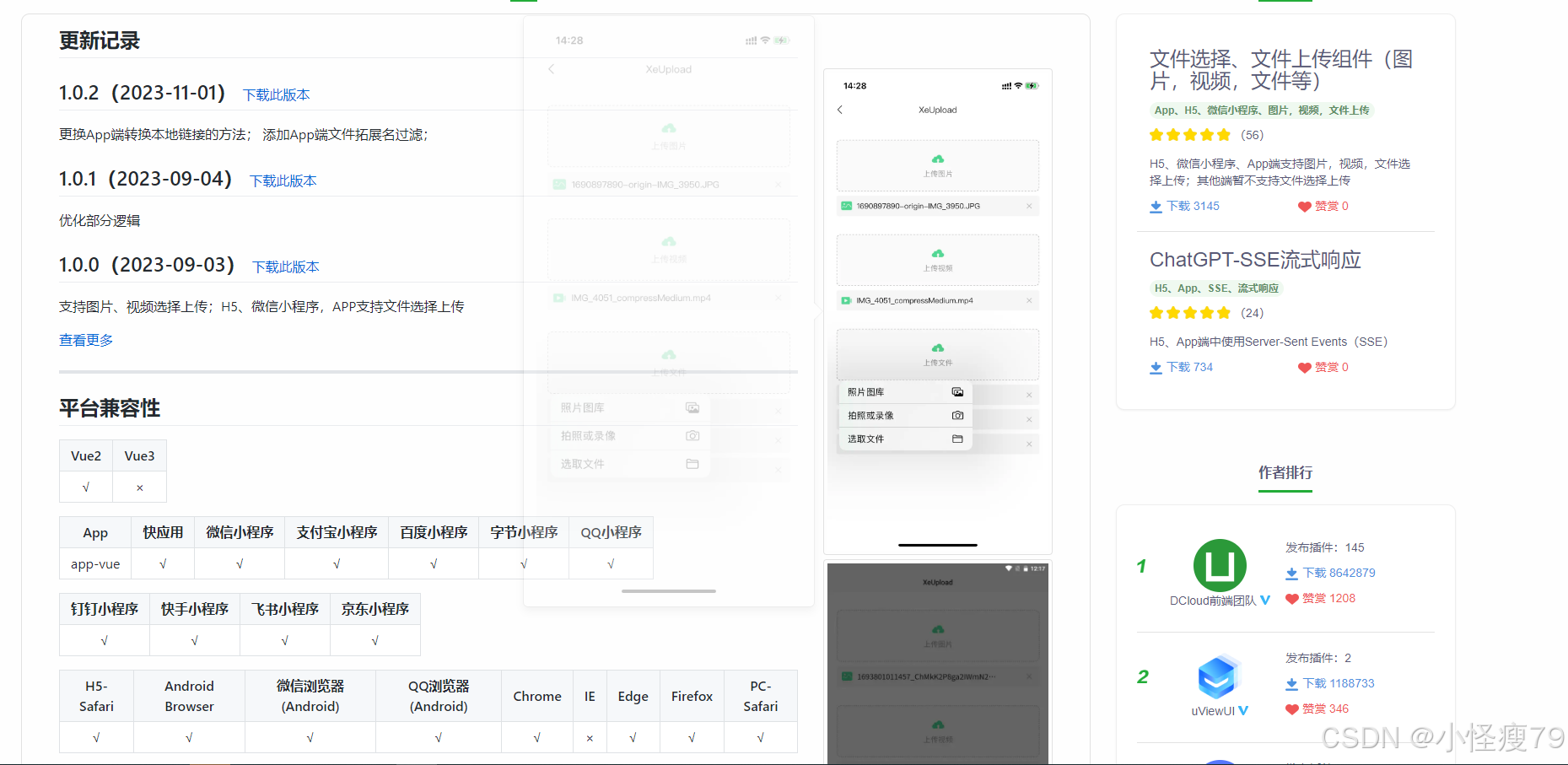
Task: Click the 钉钉小程序 table header
Action: 105,609
